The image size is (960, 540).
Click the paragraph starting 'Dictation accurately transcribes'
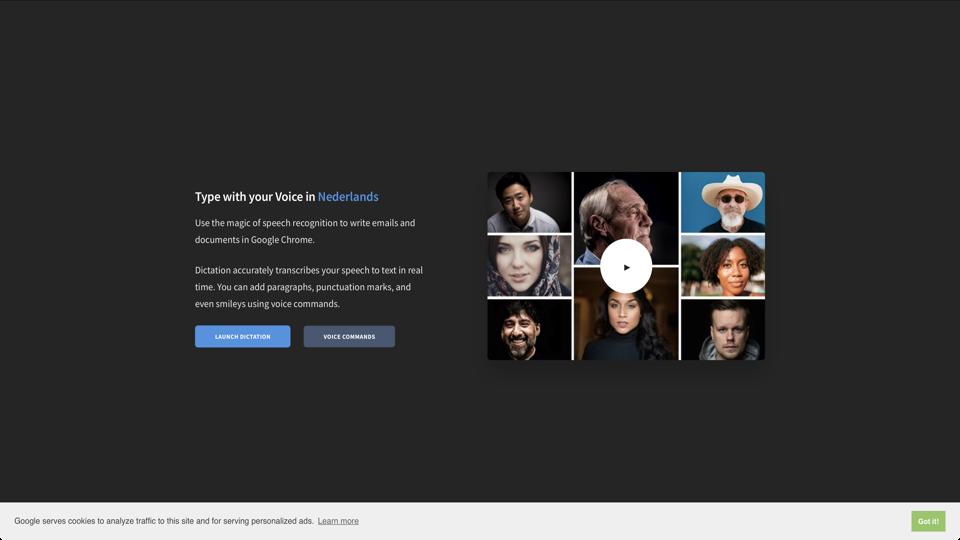(x=309, y=287)
